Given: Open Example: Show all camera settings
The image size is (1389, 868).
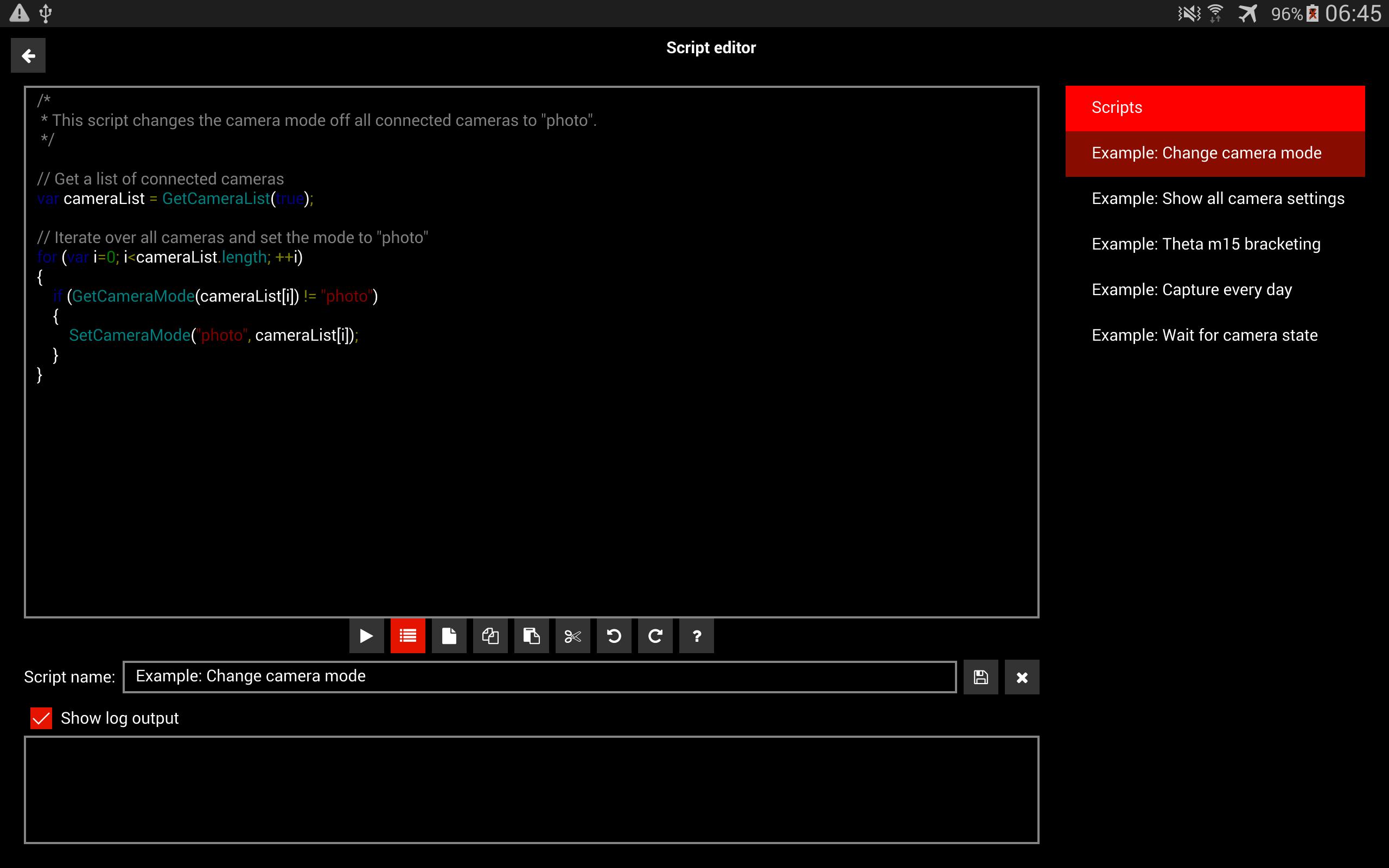Looking at the screenshot, I should coord(1215,199).
